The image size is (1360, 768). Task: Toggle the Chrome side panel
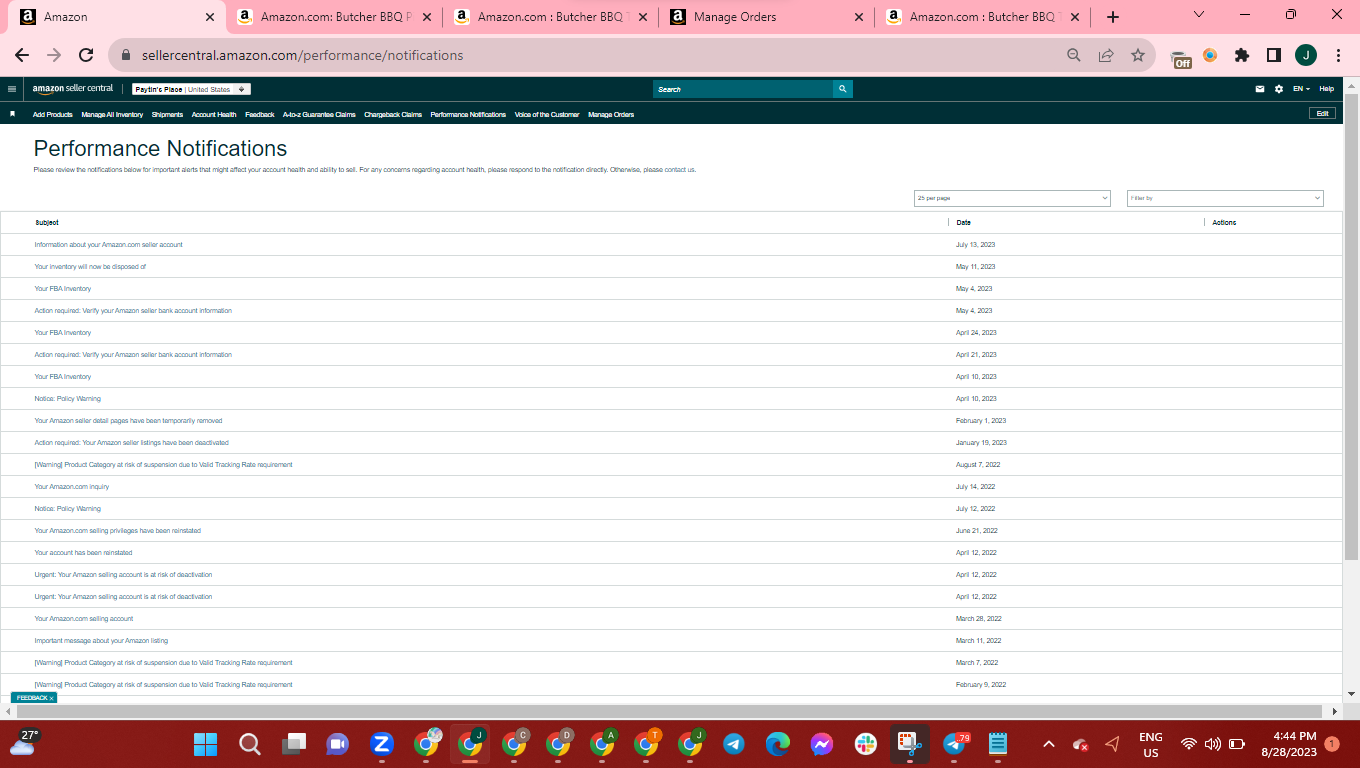pyautogui.click(x=1274, y=55)
